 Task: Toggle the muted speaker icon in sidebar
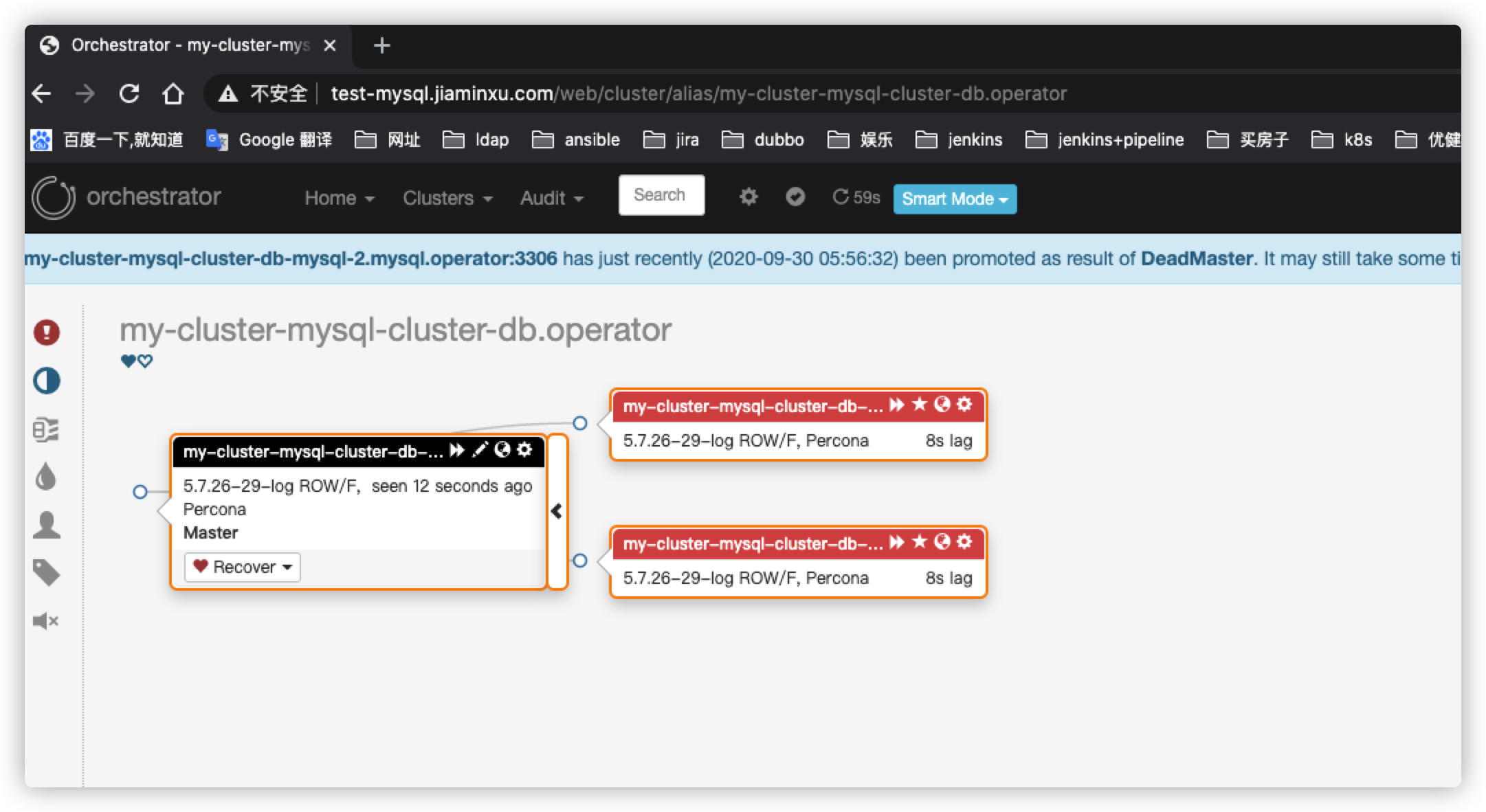pos(45,621)
